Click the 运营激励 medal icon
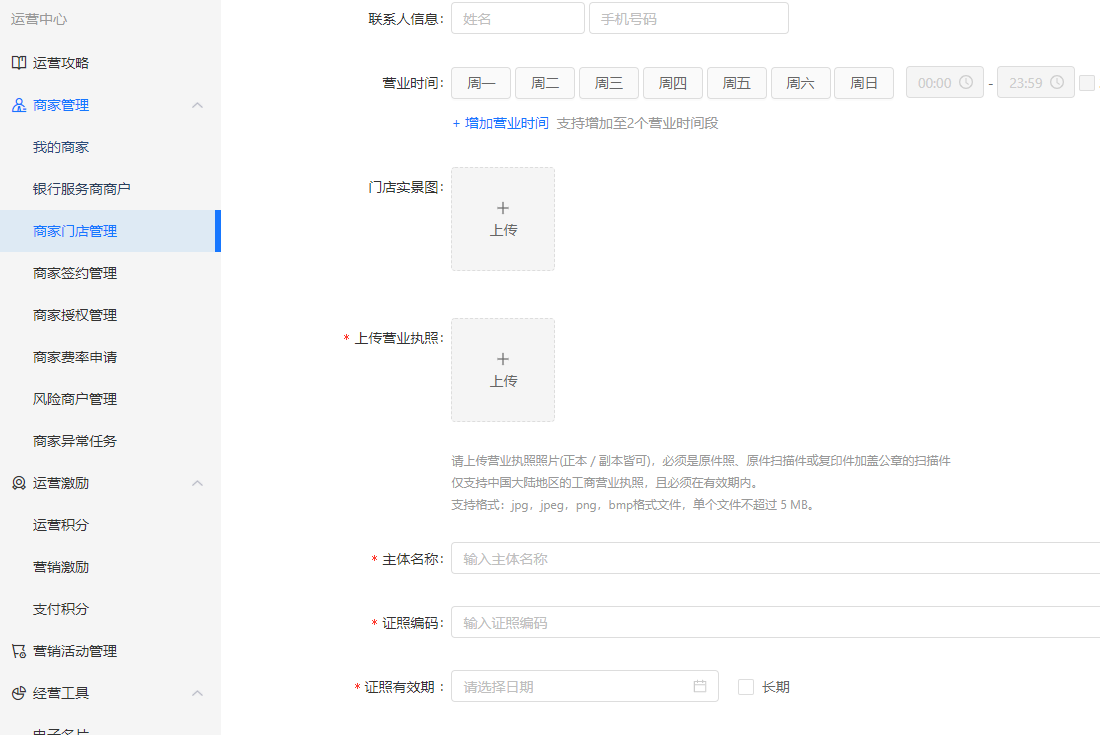Screen dimensions: 1100x735 [x=19, y=483]
